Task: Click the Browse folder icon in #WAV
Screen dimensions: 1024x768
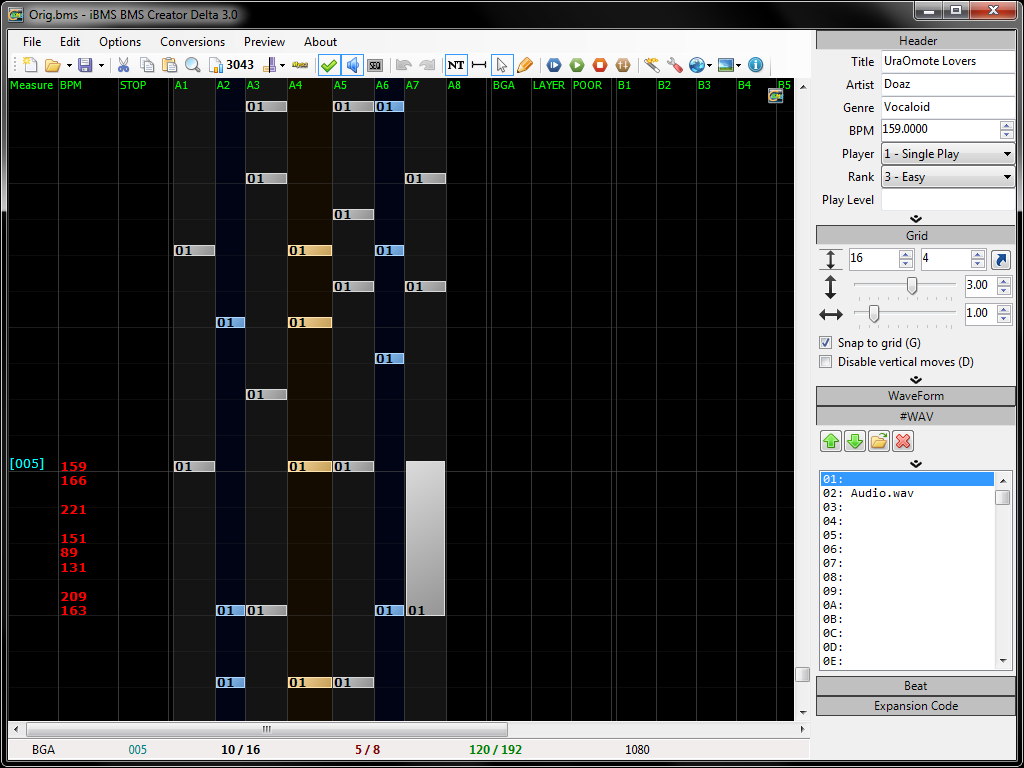Action: pos(879,441)
